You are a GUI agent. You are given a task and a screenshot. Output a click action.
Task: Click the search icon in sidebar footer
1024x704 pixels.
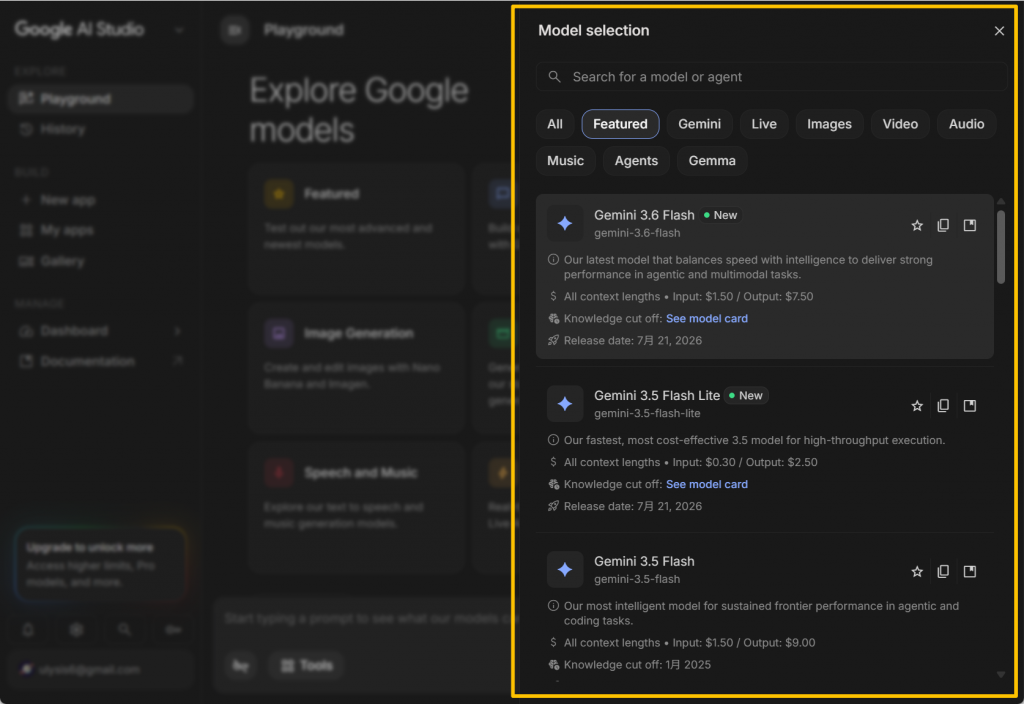[124, 630]
